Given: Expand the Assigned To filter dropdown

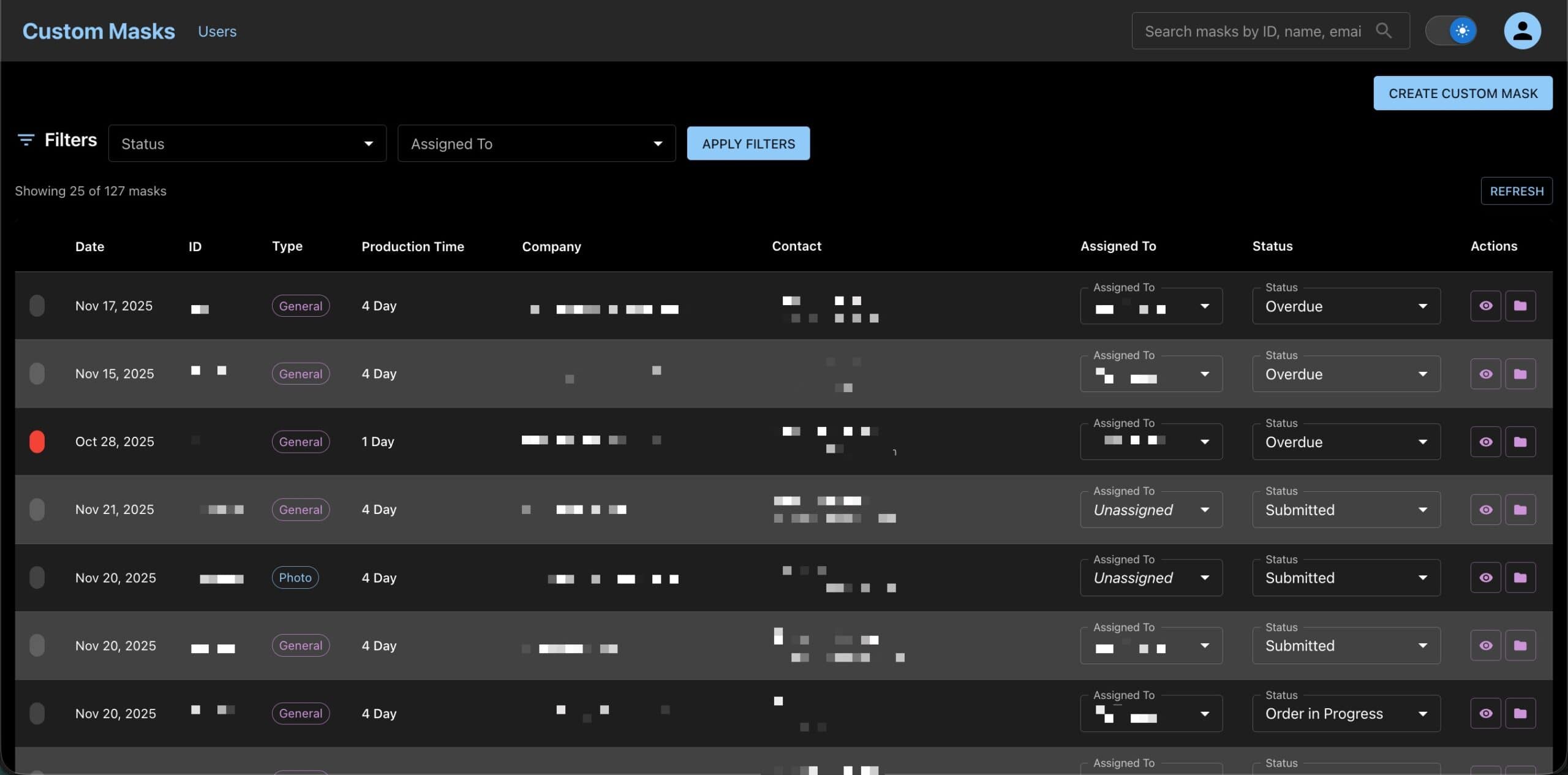Looking at the screenshot, I should pyautogui.click(x=536, y=143).
